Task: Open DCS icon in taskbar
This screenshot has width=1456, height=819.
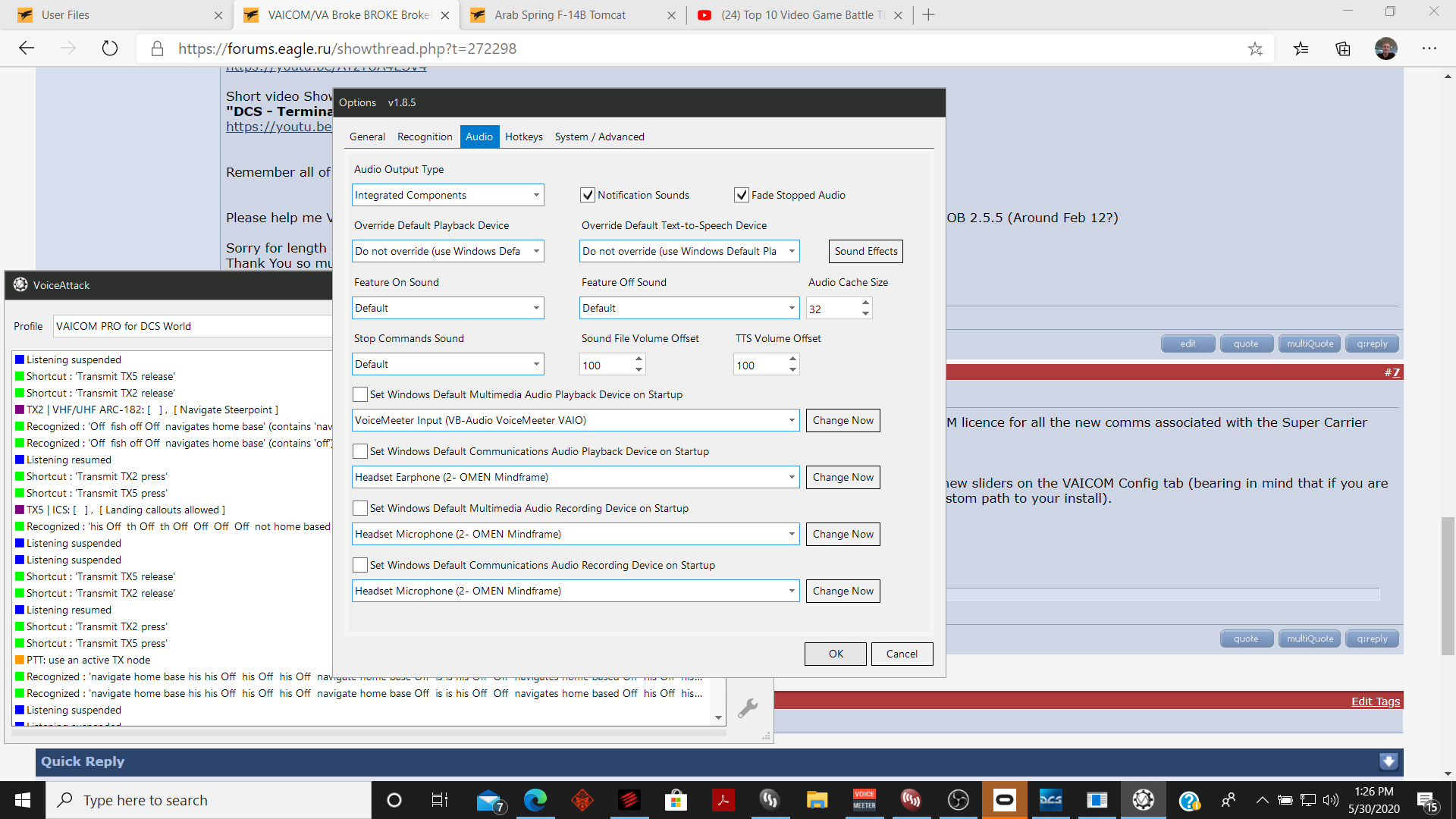Action: (x=1051, y=800)
